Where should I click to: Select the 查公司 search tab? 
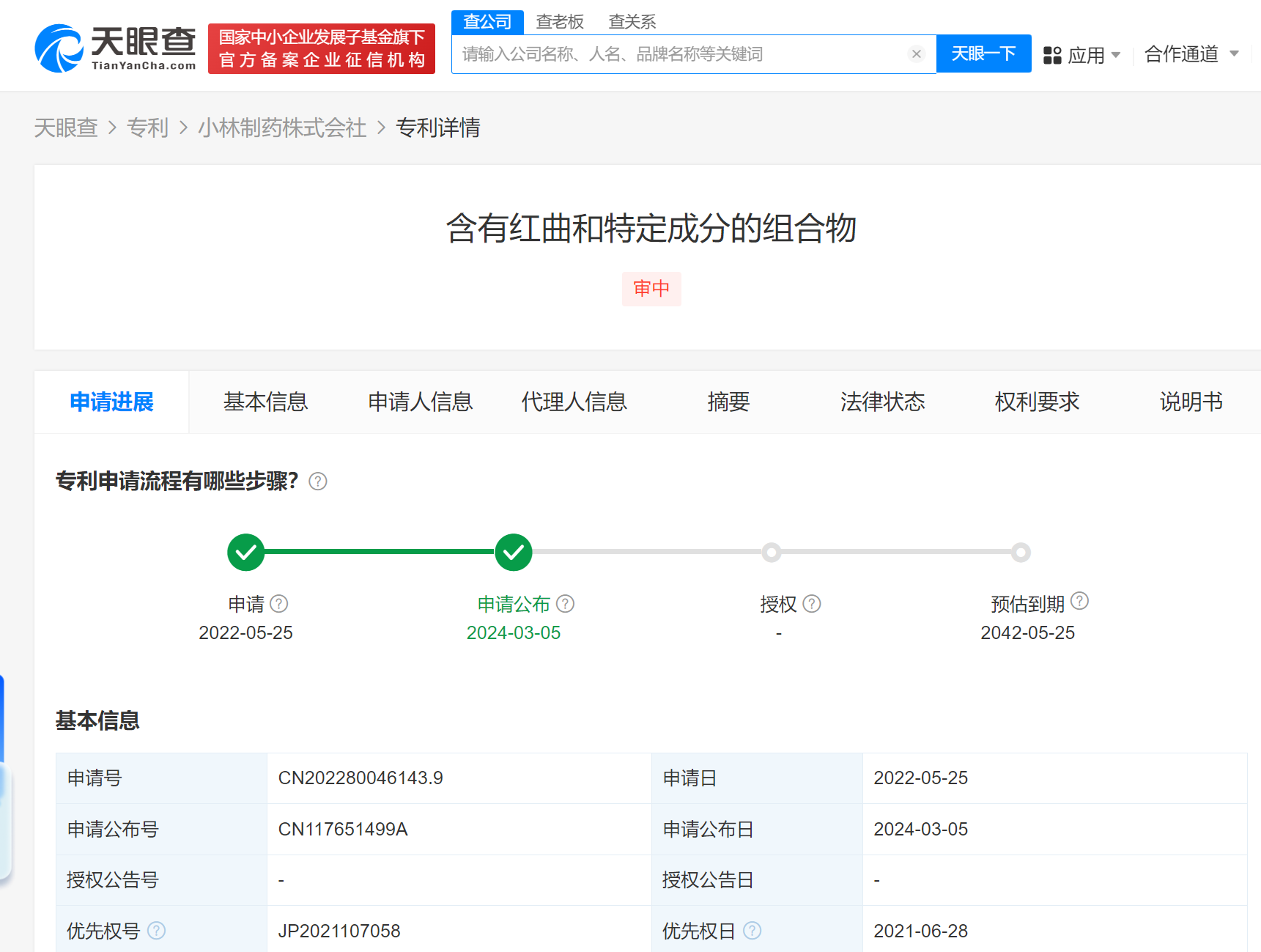487,22
